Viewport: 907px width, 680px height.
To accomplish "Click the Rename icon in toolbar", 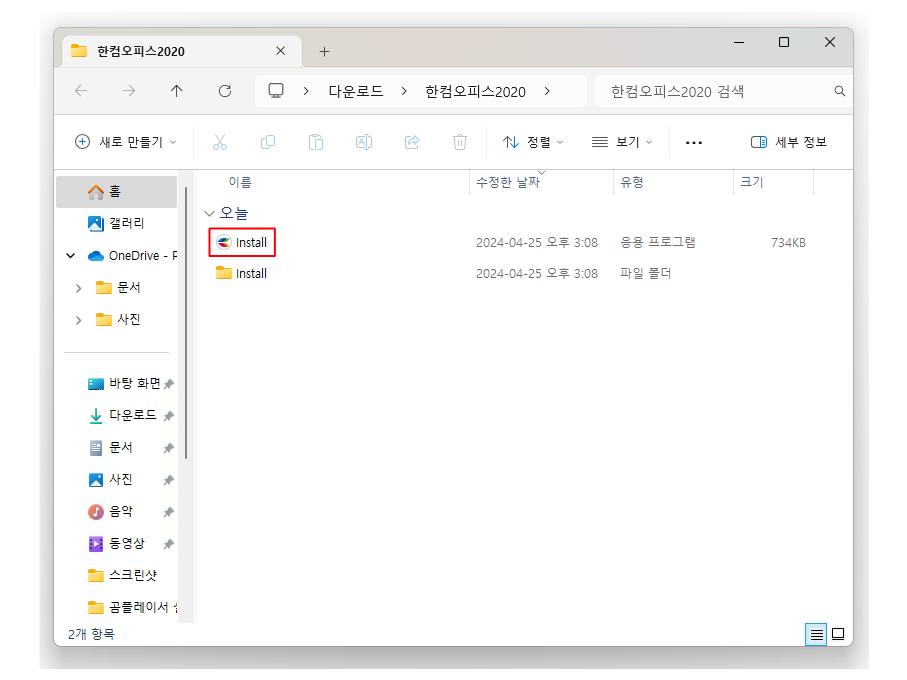I will pos(364,142).
